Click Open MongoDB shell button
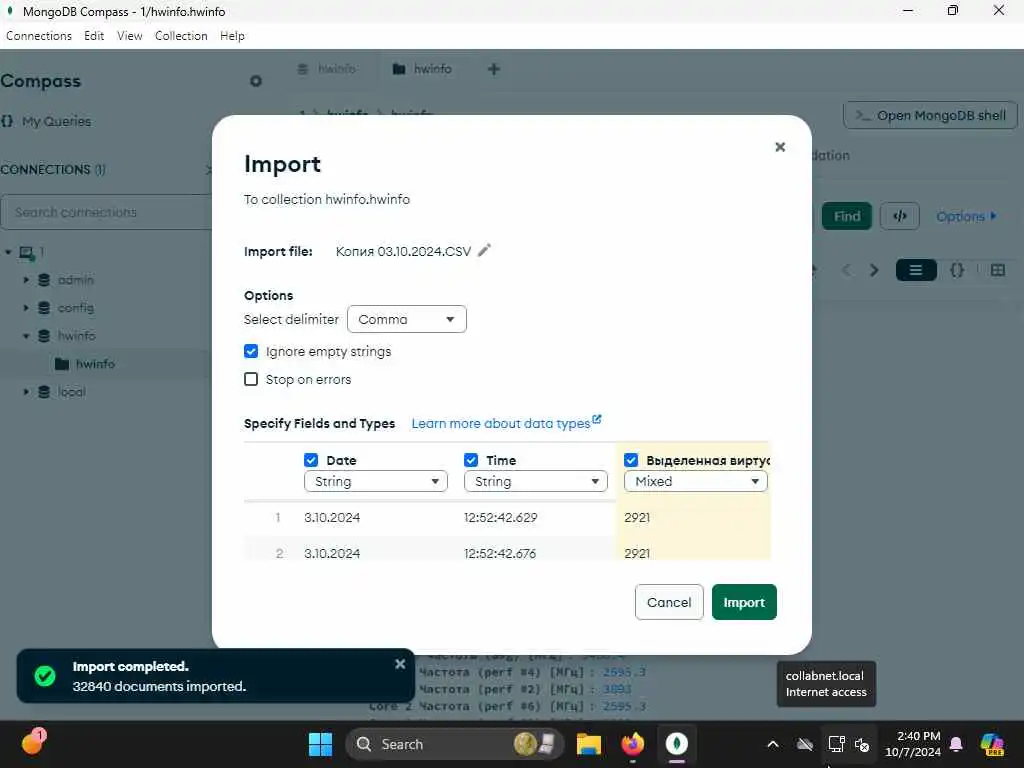1024x768 pixels. [x=930, y=116]
